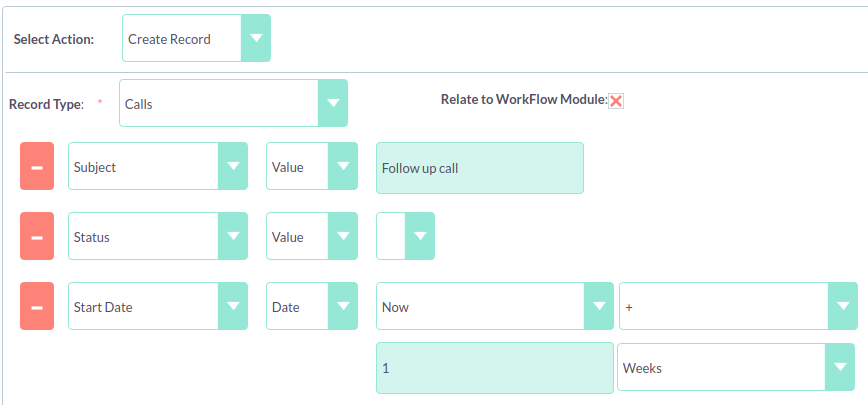The width and height of the screenshot is (868, 405).
Task: Open the Start Date field selector dropdown
Action: coord(158,307)
